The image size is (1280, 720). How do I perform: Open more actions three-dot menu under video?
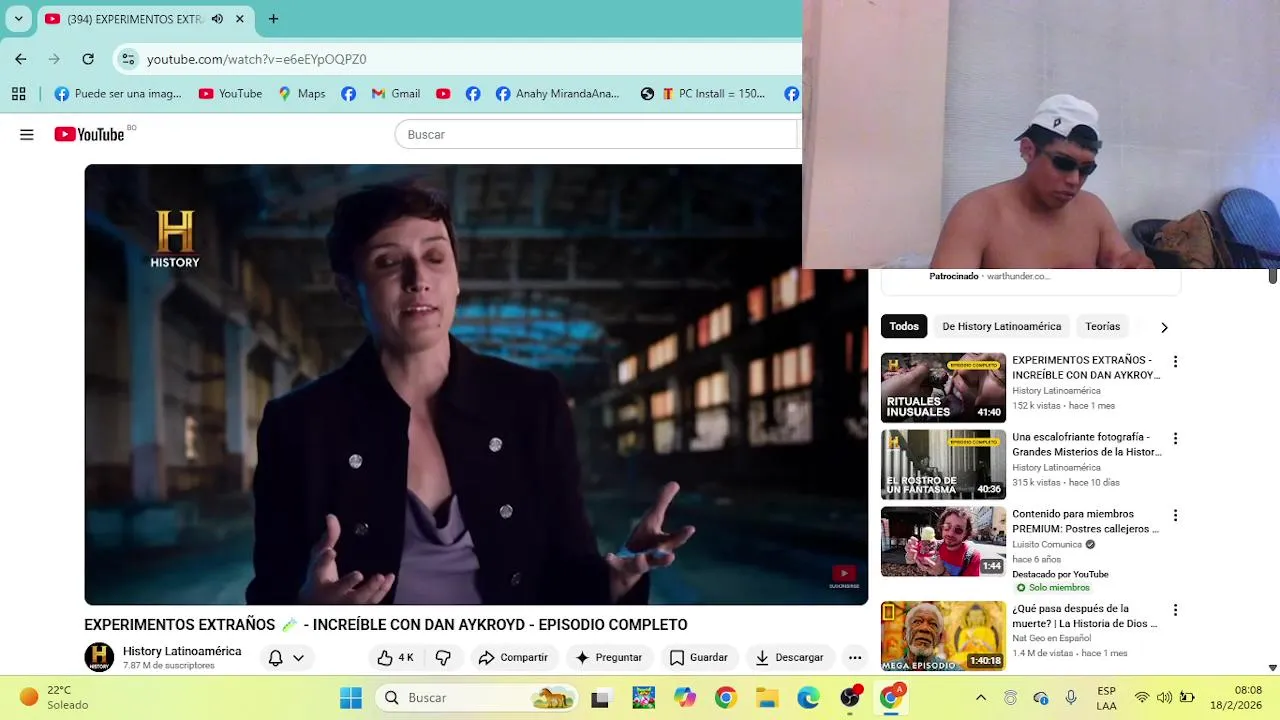(x=855, y=657)
